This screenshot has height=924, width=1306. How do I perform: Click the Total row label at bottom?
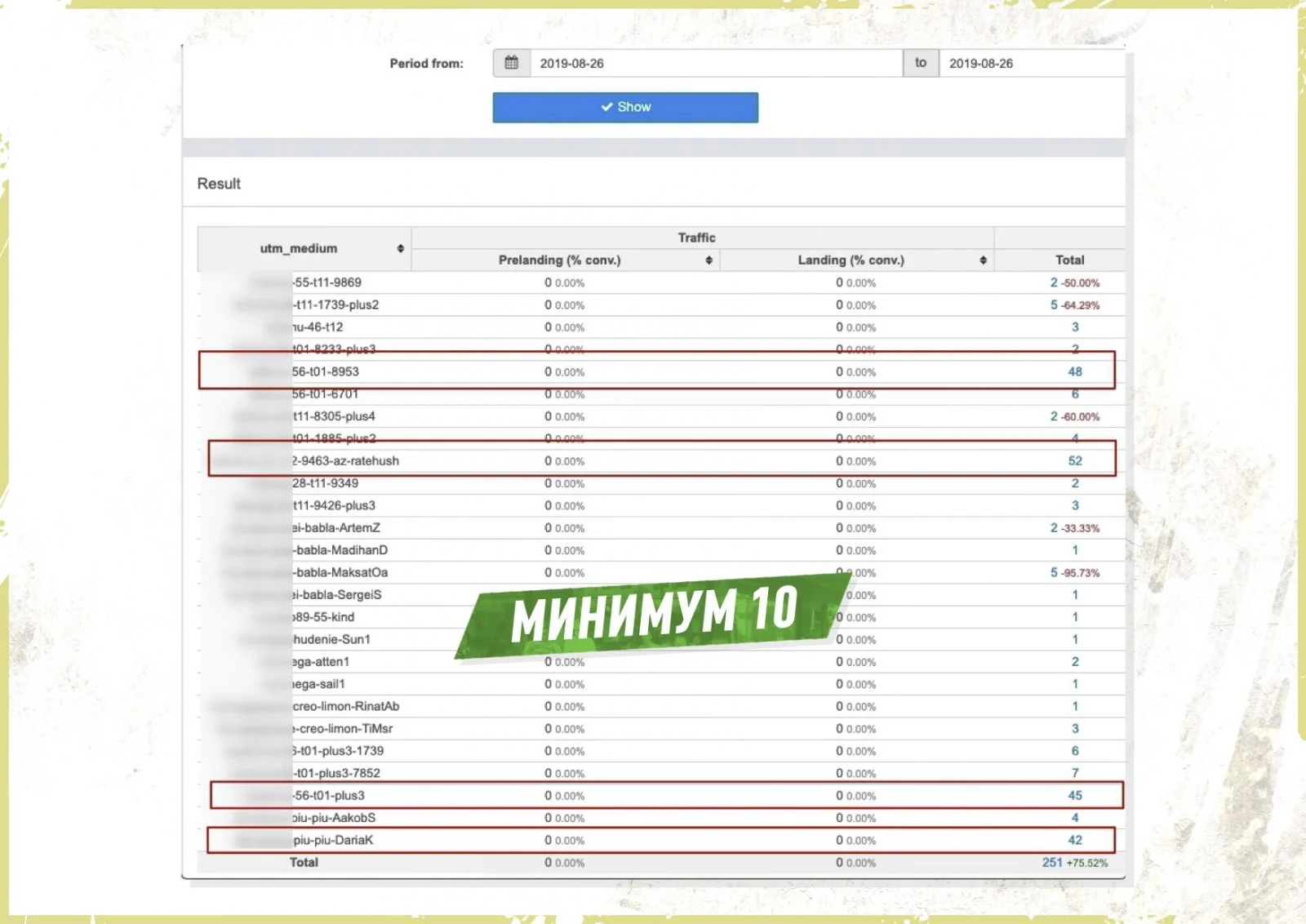pyautogui.click(x=304, y=862)
